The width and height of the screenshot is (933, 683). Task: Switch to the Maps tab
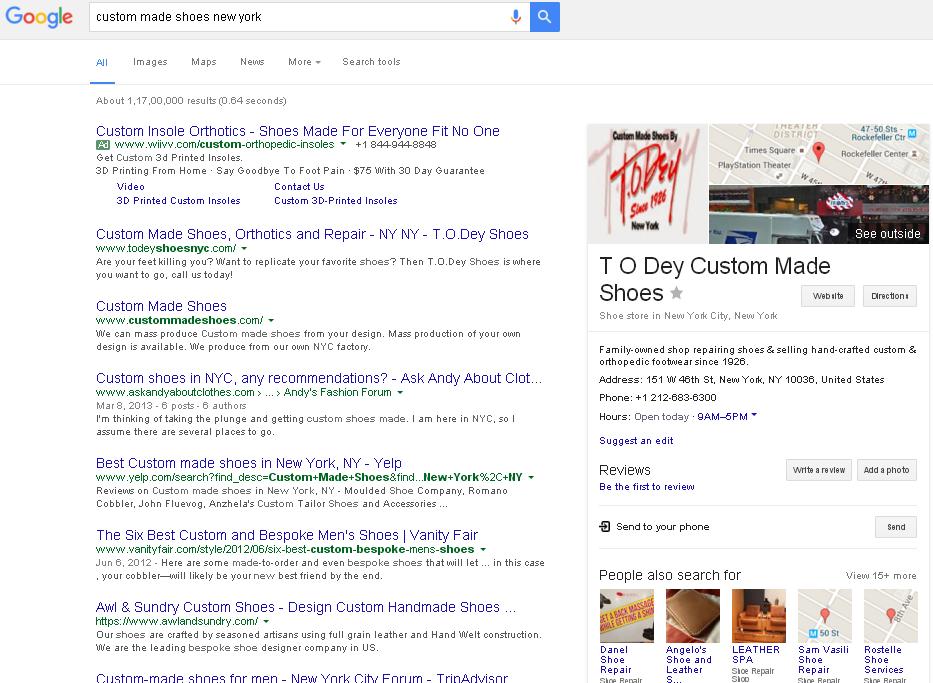tap(203, 62)
